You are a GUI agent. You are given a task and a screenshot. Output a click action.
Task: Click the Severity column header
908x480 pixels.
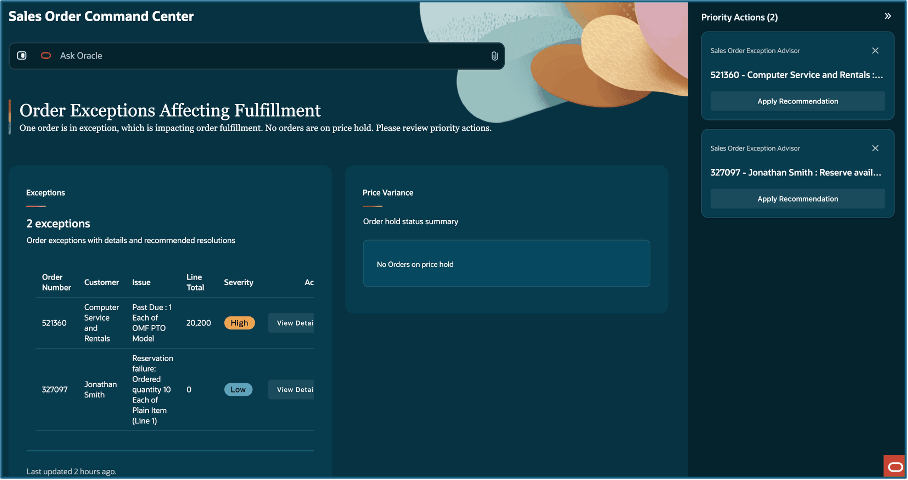(x=239, y=283)
